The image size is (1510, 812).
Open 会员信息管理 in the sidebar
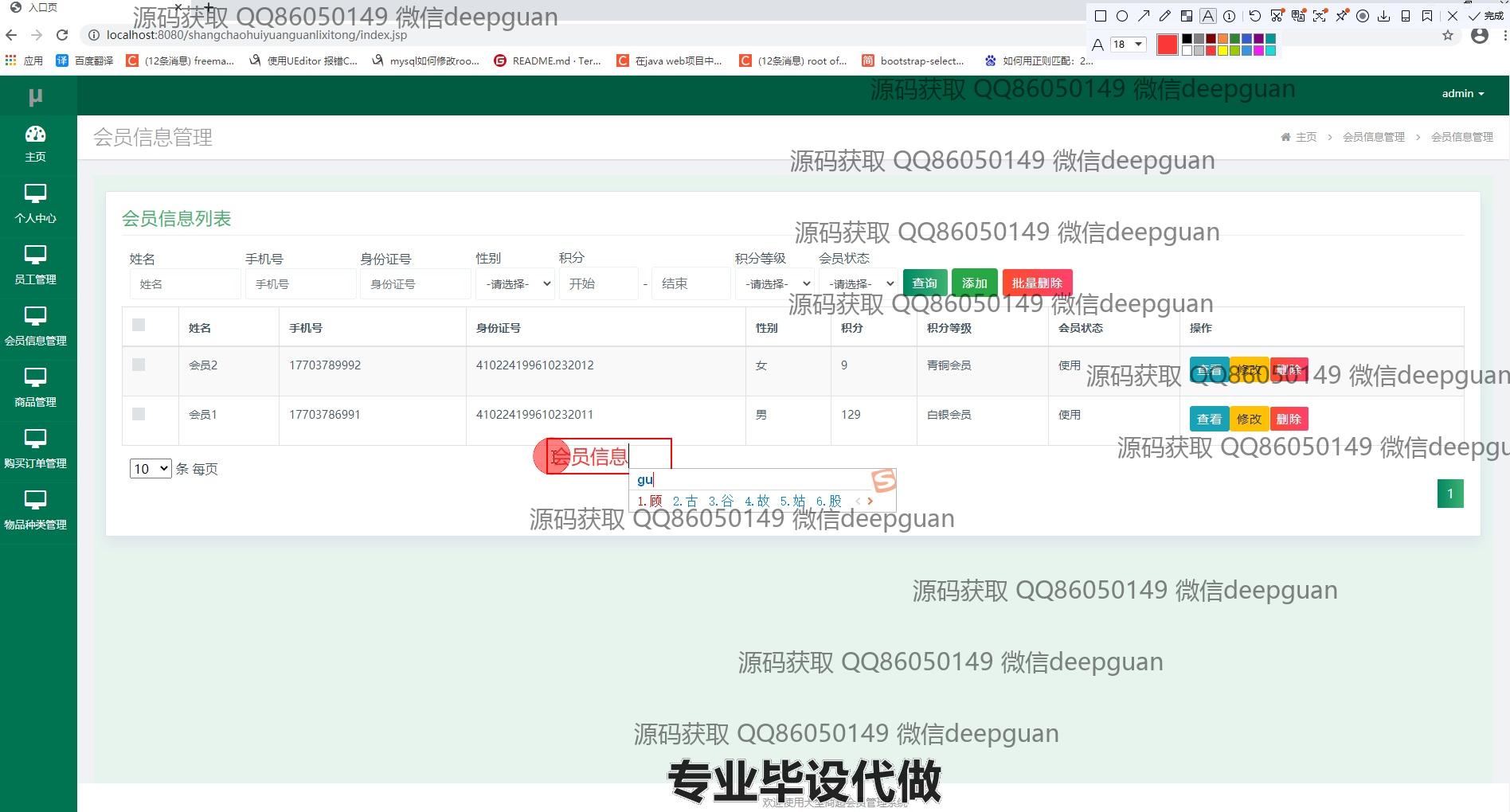pos(36,326)
